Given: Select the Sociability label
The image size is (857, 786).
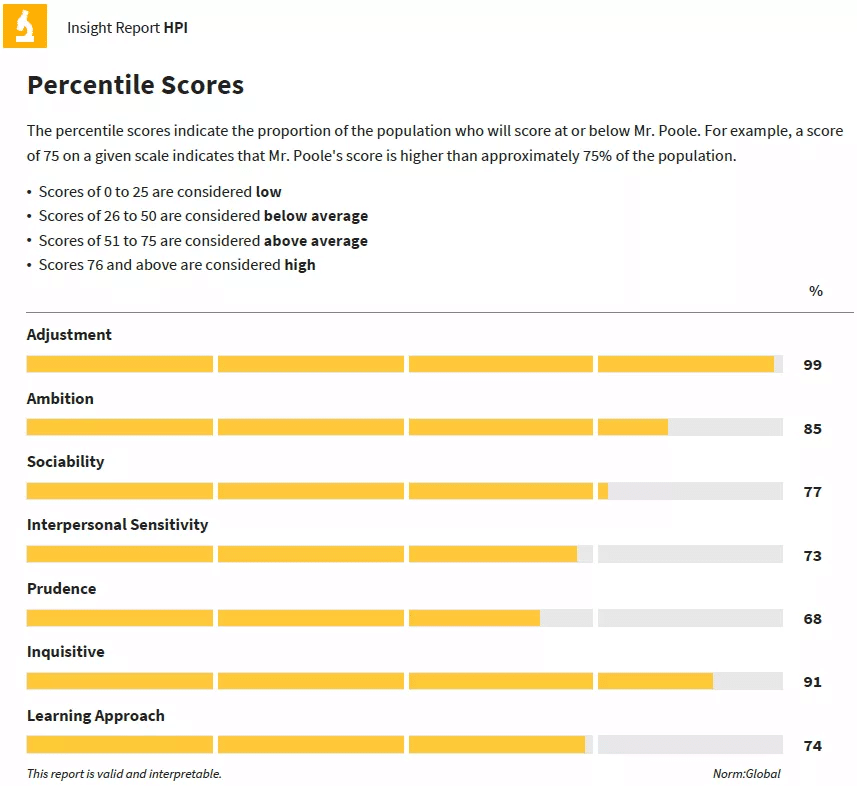Looking at the screenshot, I should pos(66,462).
